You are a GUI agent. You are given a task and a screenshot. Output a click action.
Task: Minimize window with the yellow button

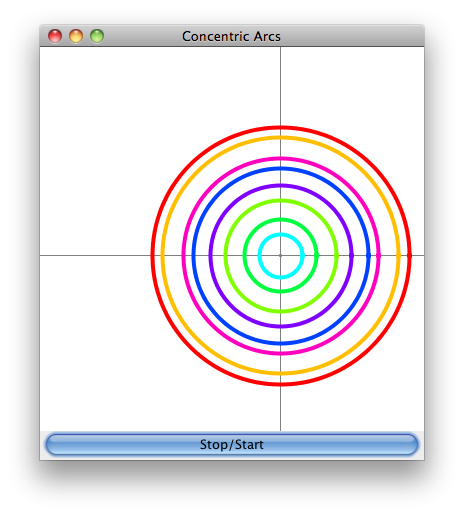point(76,36)
